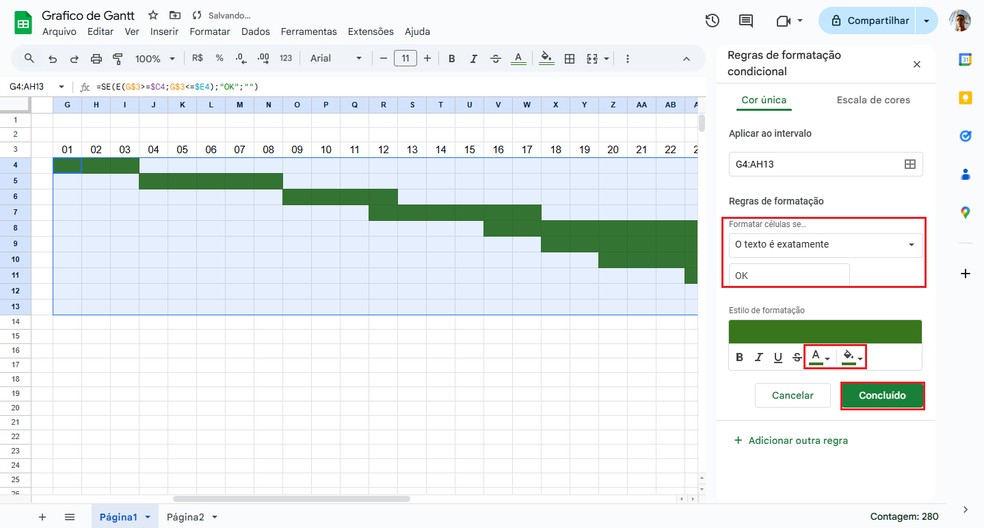Viewport: 984px width, 528px height.
Task: Open share options dropdown arrow
Action: [x=927, y=21]
